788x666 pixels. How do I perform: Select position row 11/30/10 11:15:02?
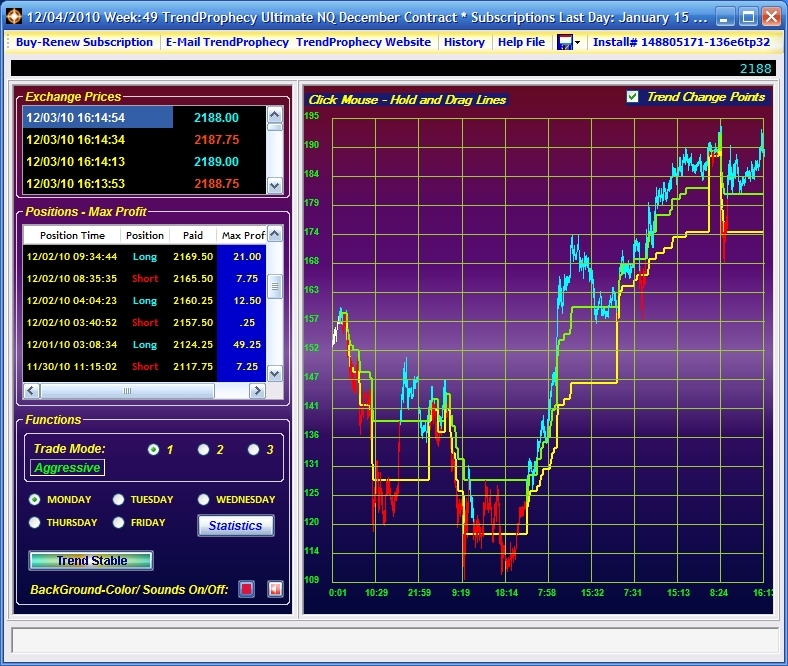coord(145,367)
